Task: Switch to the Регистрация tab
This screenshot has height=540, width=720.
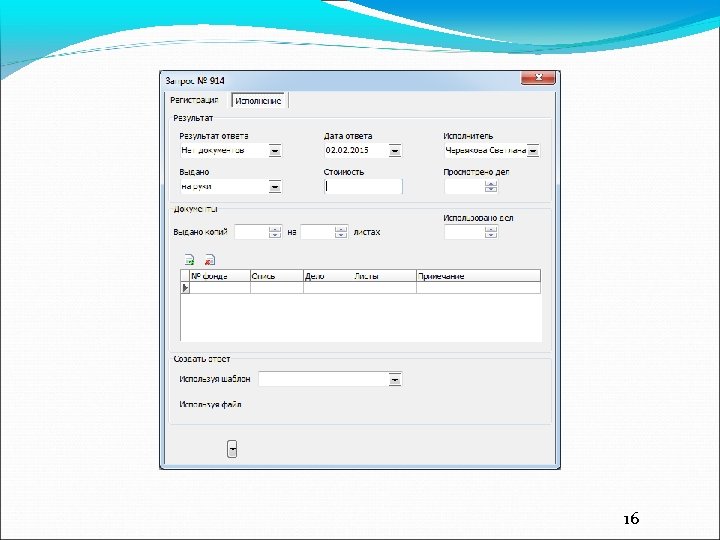Action: [194, 100]
